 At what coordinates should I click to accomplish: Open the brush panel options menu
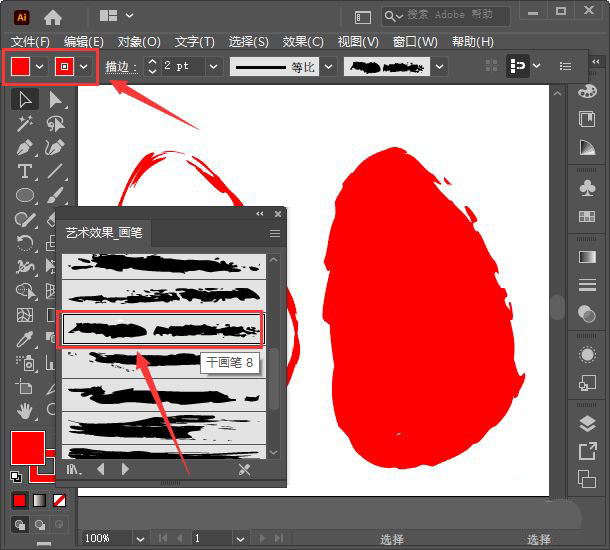[275, 233]
